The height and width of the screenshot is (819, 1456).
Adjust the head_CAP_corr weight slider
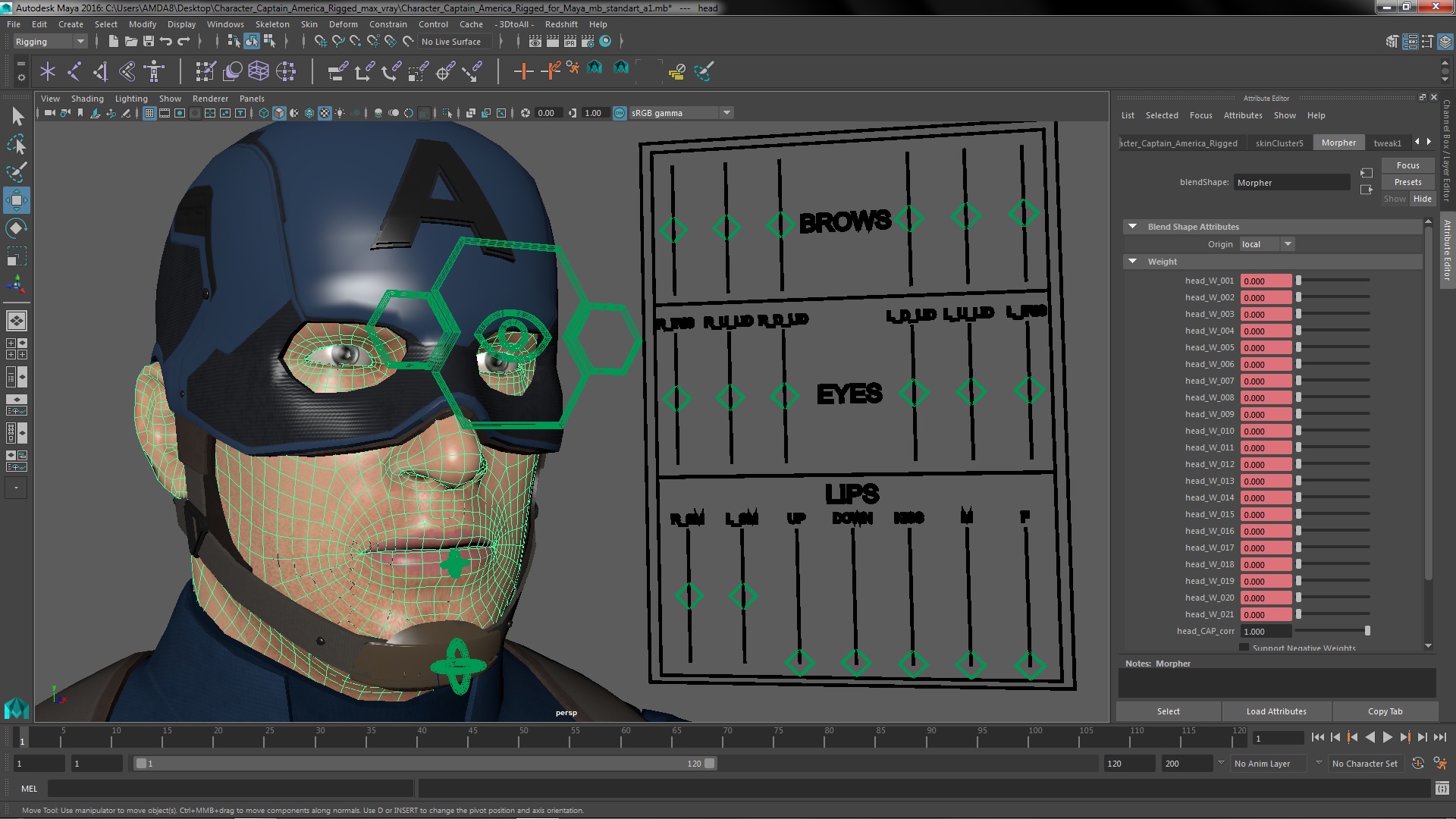[1334, 631]
